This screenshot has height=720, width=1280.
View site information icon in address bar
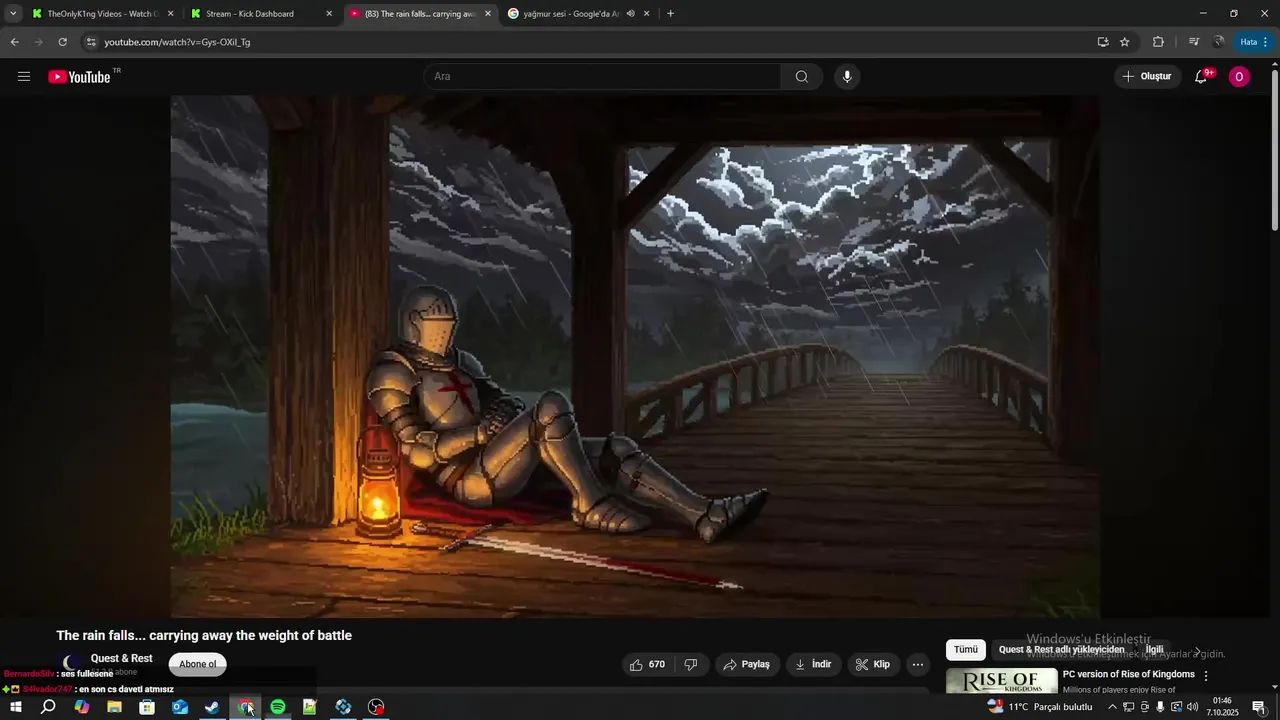91,42
